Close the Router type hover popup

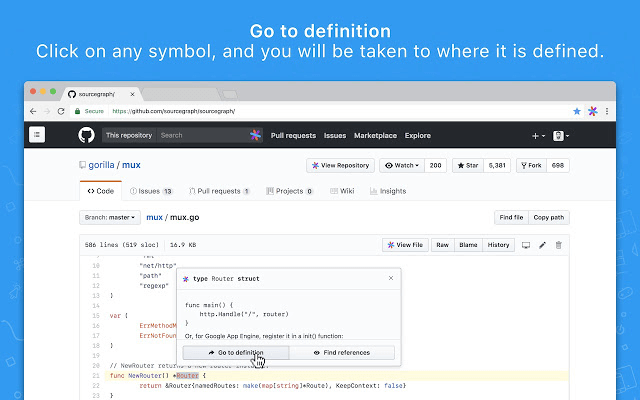tap(391, 278)
